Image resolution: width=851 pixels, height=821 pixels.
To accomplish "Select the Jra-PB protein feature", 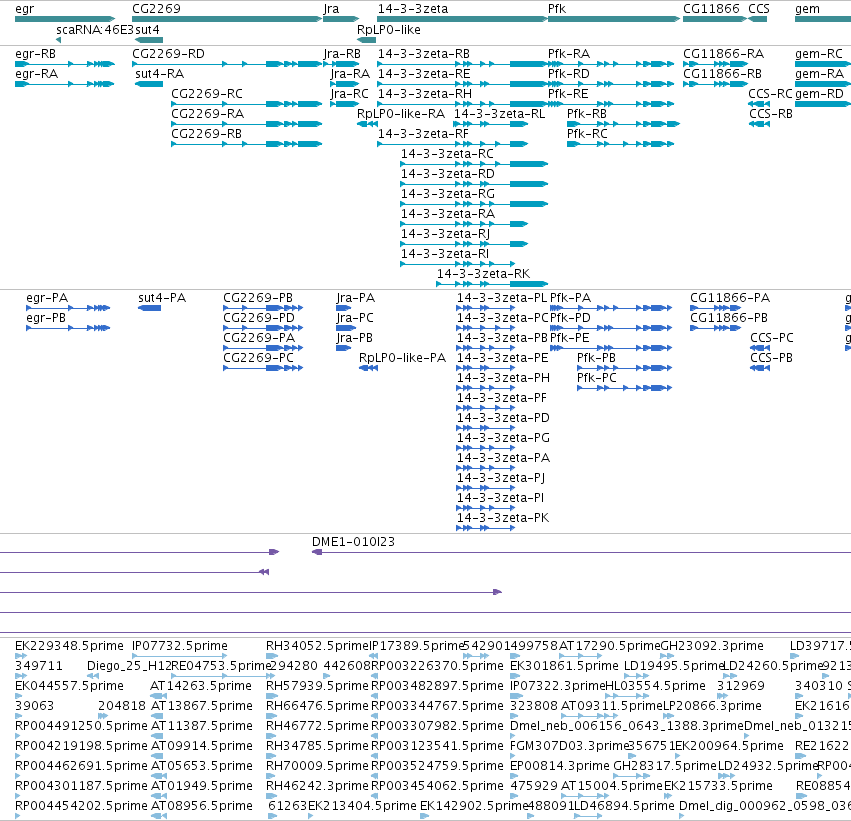I will click(344, 348).
